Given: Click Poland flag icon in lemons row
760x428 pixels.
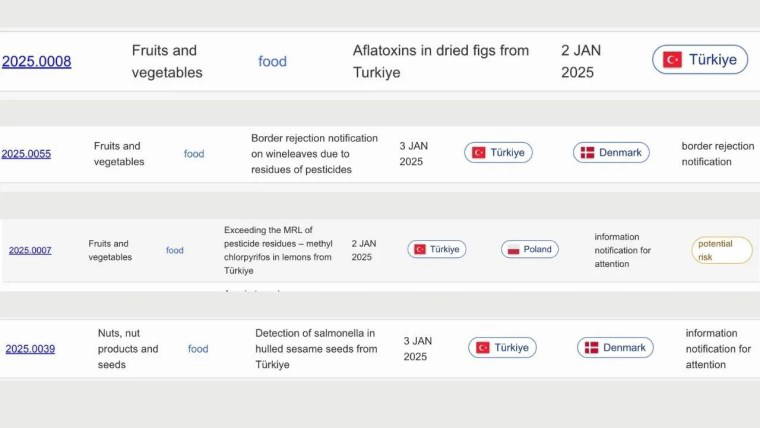Looking at the screenshot, I should (x=513, y=249).
